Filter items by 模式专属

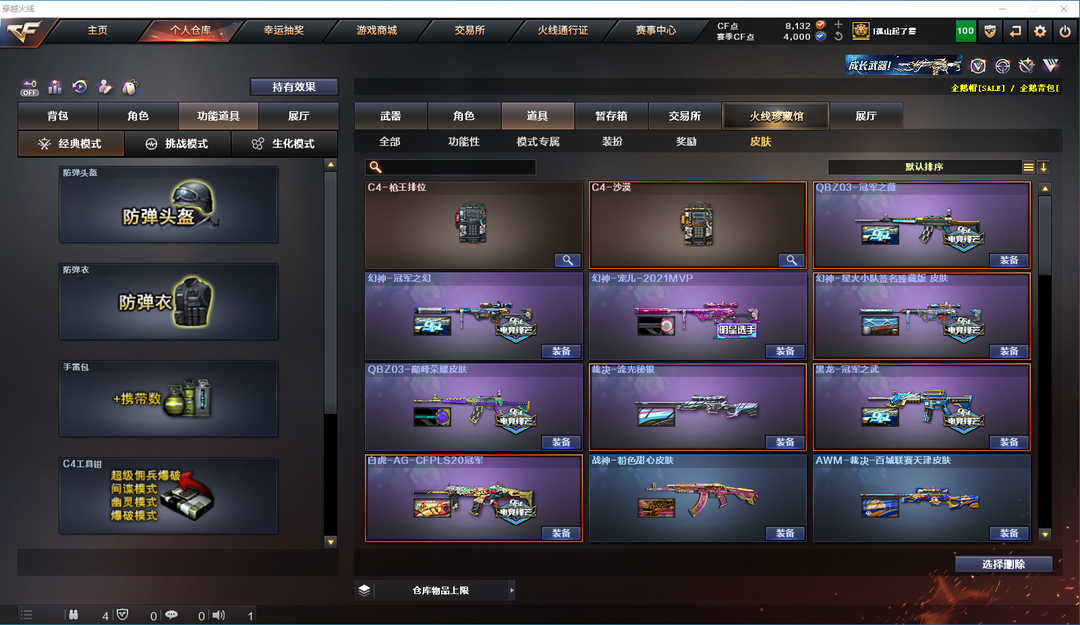[x=538, y=141]
